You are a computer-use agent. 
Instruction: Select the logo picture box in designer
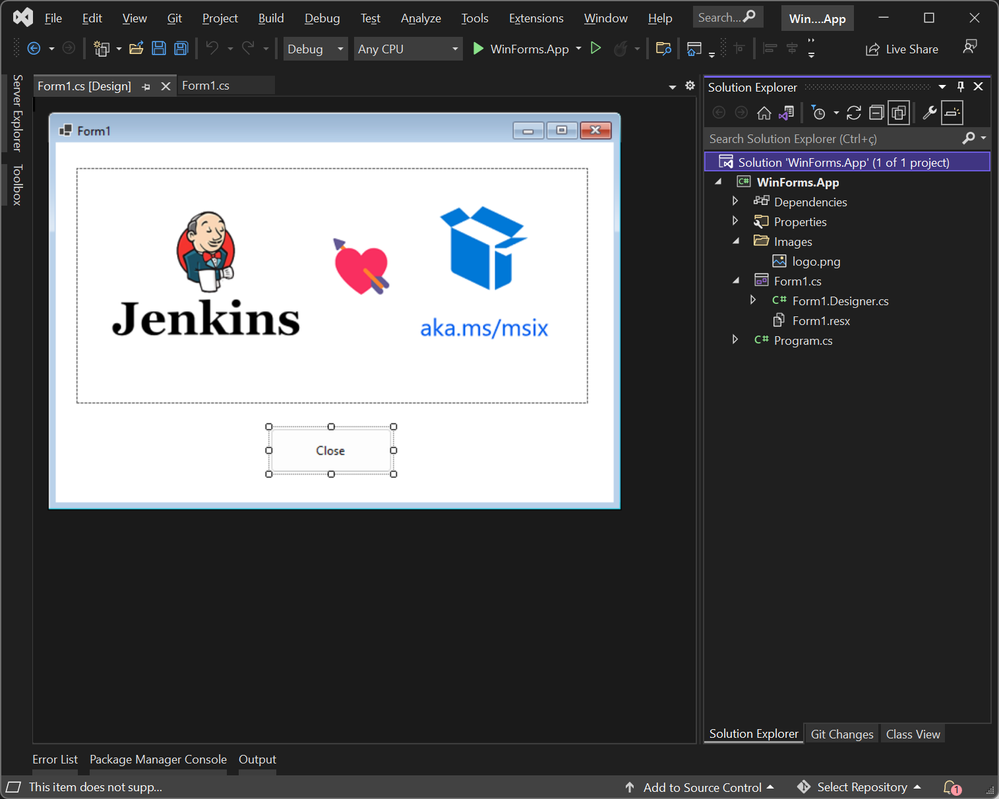tap(332, 285)
